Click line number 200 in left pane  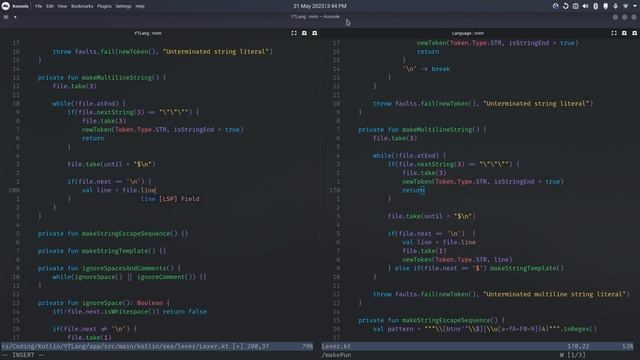(14, 190)
